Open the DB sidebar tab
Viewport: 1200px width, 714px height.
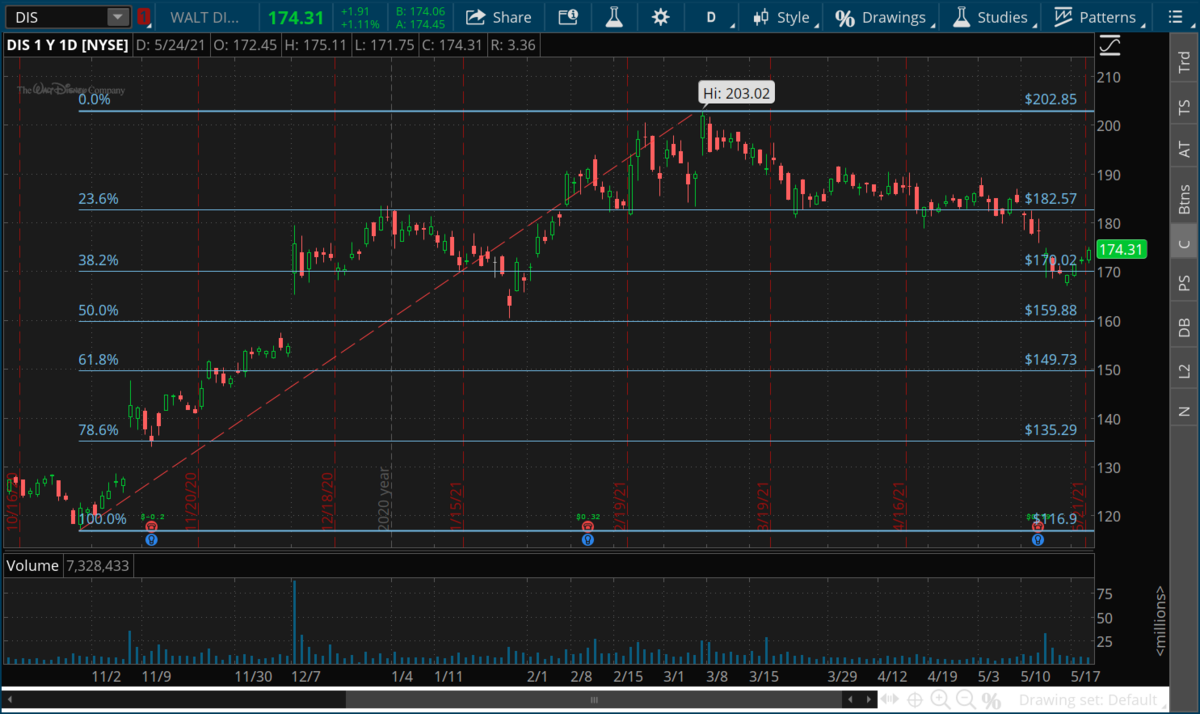[x=1184, y=327]
